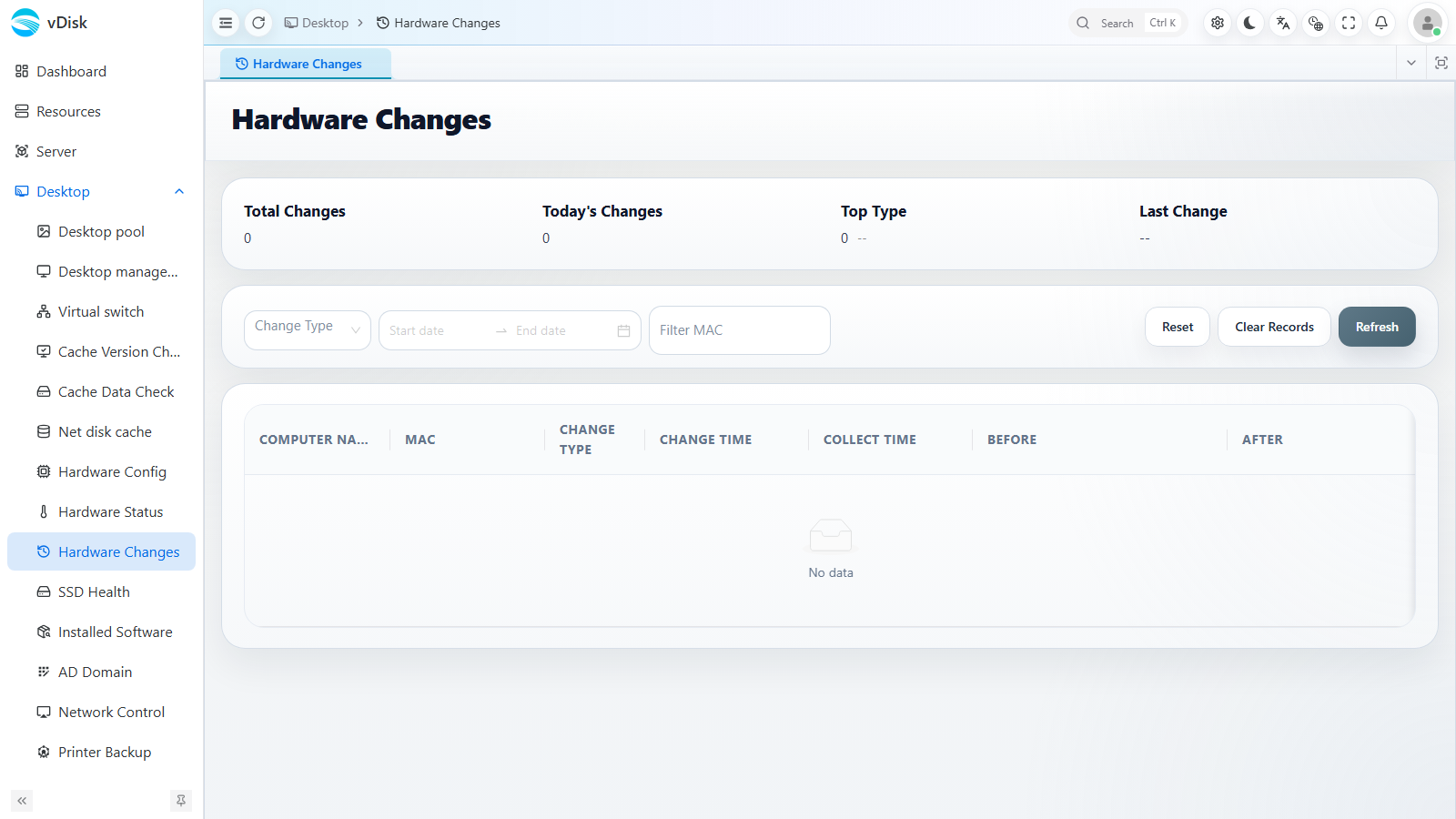
Task: Open the language translation icon
Action: click(x=1283, y=23)
